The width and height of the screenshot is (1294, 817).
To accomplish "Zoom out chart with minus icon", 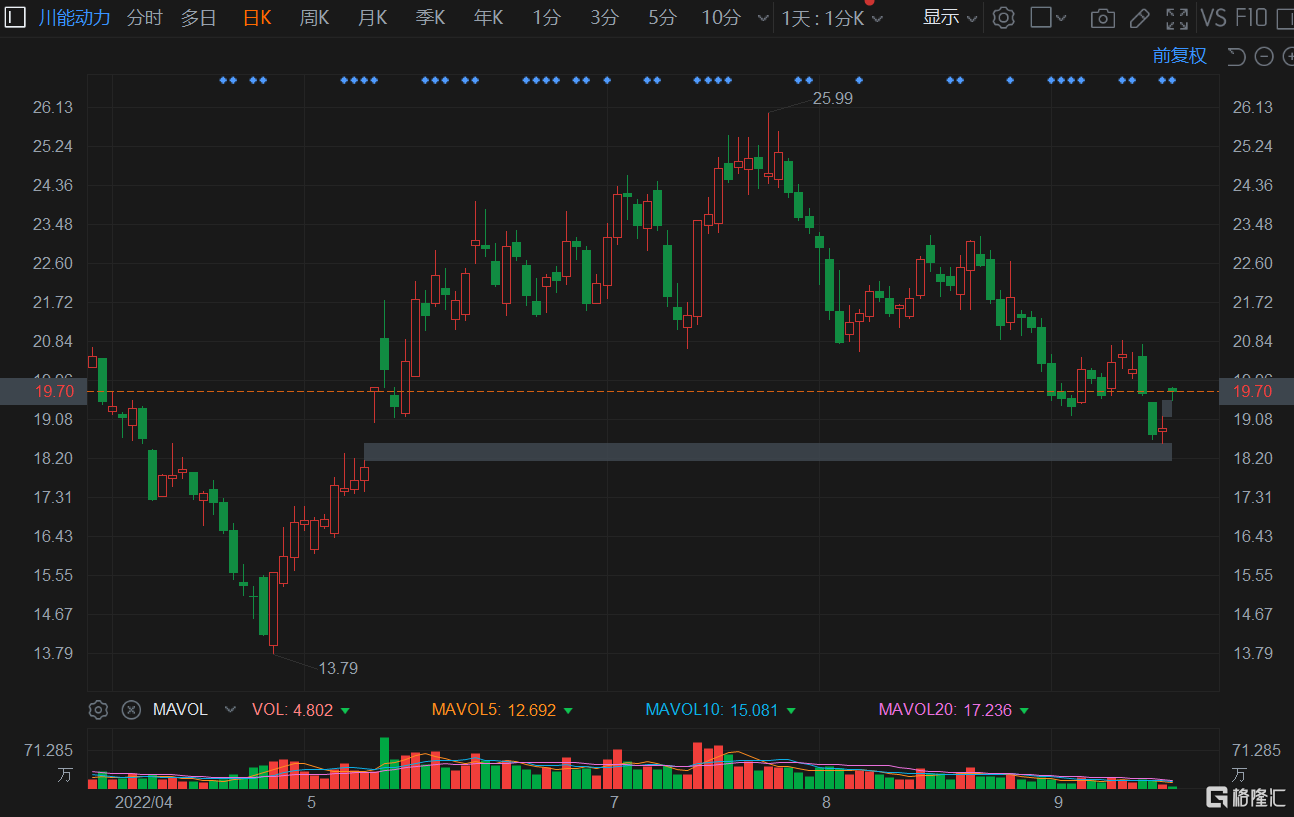I will pos(1263,57).
